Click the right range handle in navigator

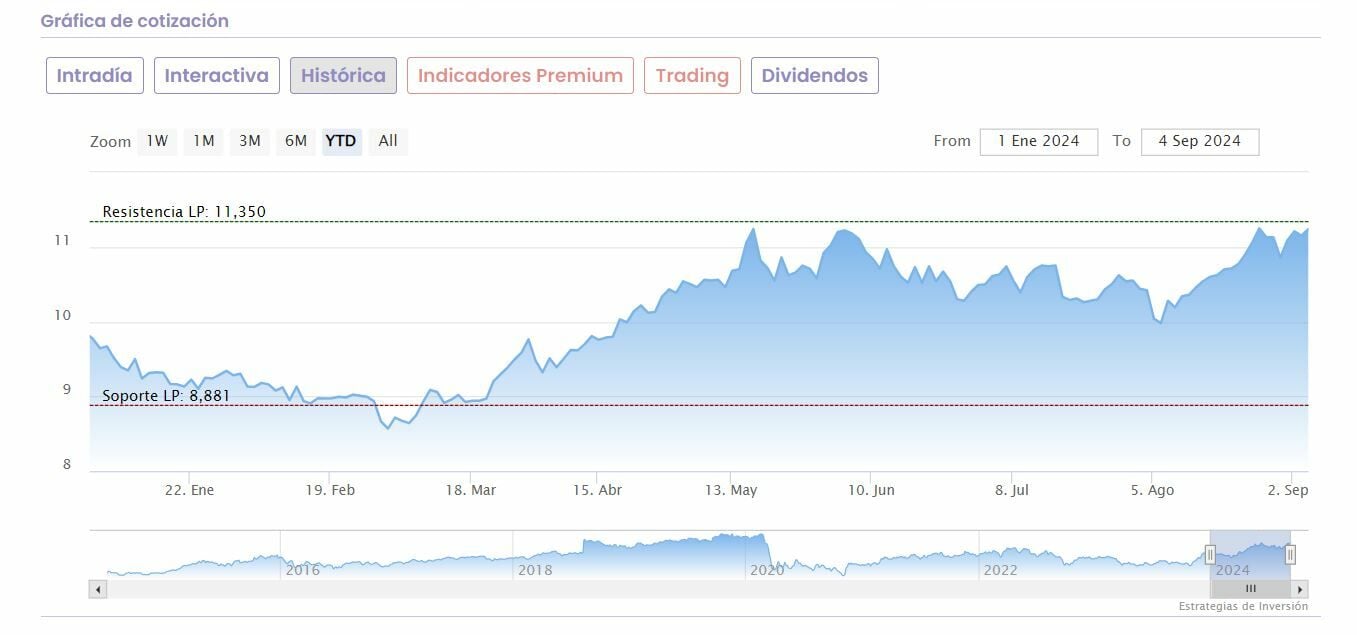pyautogui.click(x=1290, y=554)
